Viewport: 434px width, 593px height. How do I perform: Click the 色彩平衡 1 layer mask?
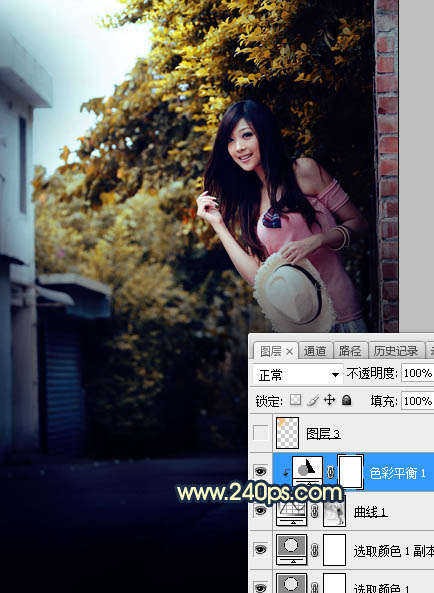point(350,471)
